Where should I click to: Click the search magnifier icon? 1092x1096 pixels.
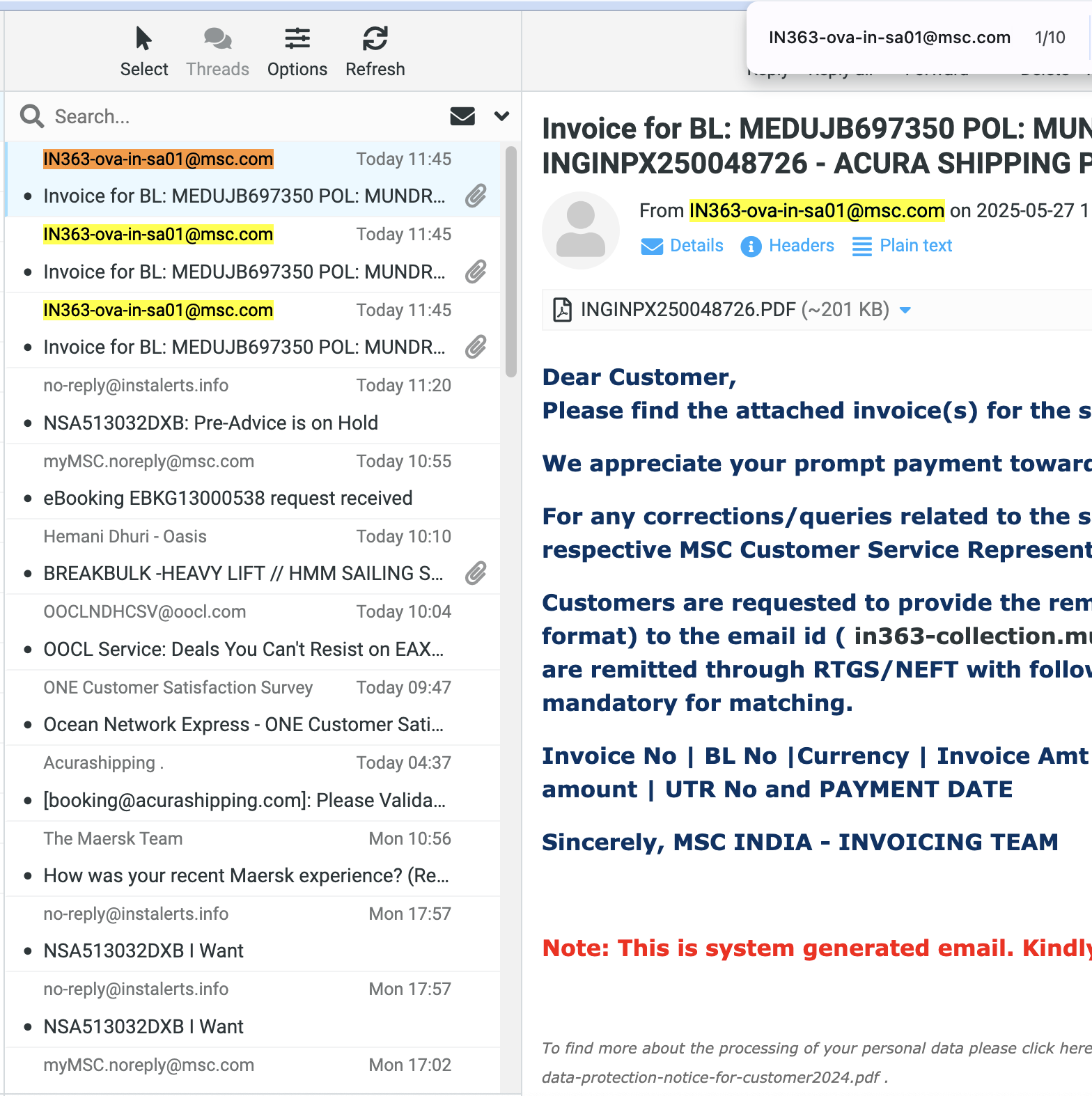click(32, 116)
